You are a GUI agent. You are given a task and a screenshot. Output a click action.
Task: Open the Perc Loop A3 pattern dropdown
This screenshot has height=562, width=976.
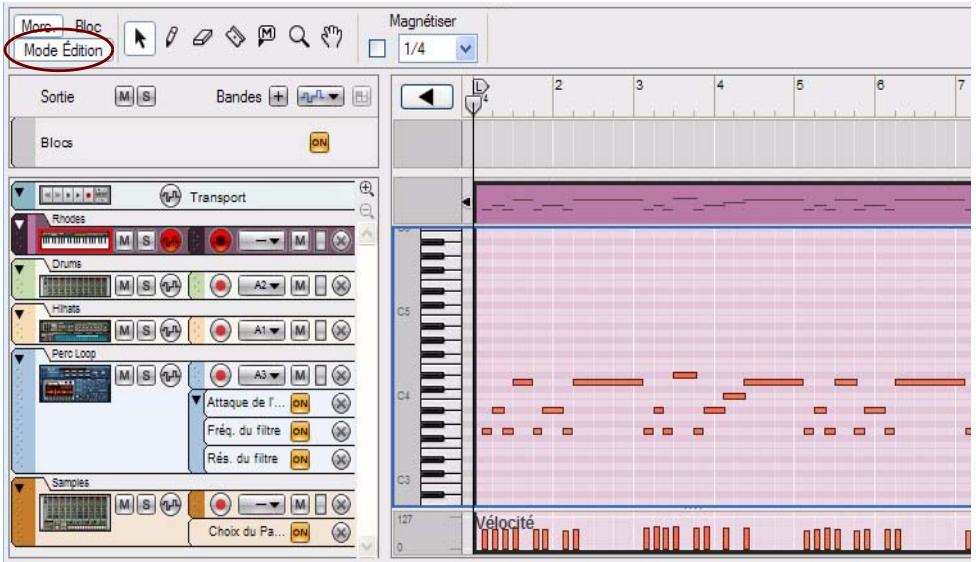[262, 375]
